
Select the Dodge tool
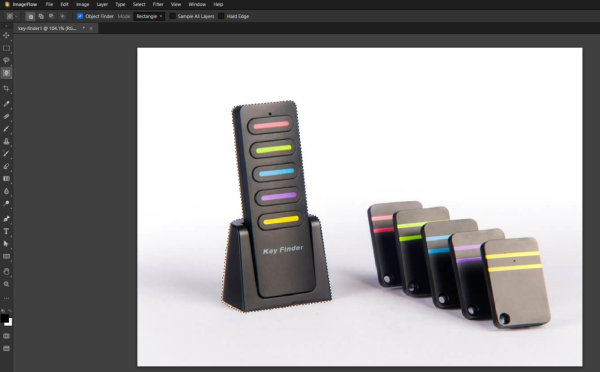pos(6,204)
